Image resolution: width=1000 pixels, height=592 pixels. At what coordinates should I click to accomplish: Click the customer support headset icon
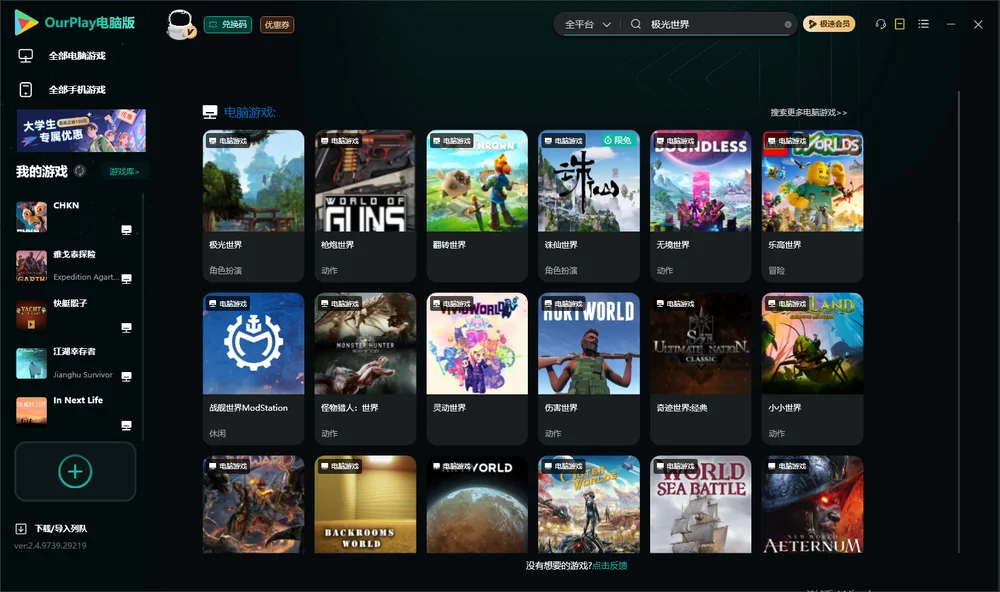click(880, 24)
